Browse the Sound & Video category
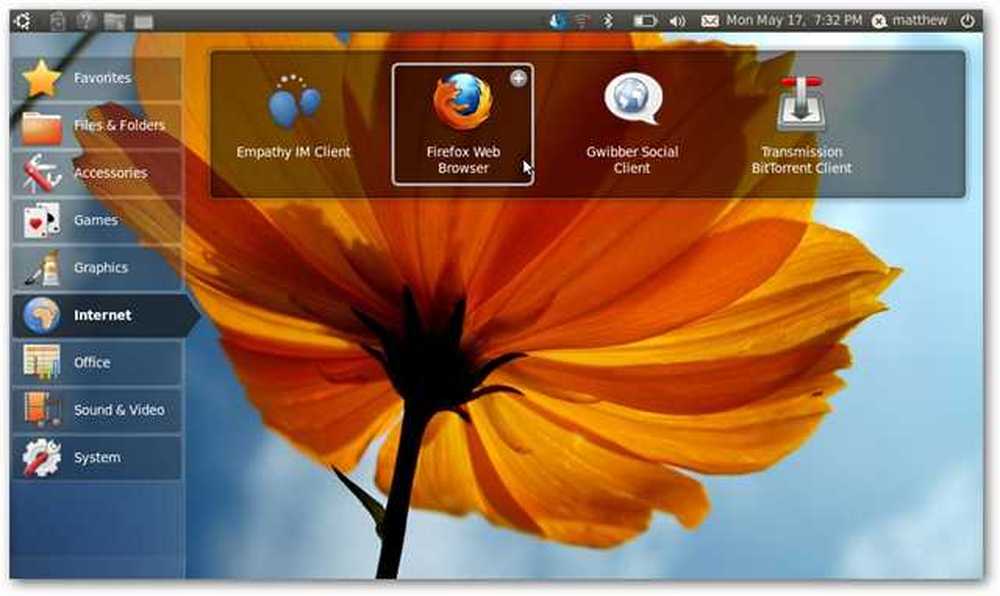The width and height of the screenshot is (1000, 596). [97, 410]
